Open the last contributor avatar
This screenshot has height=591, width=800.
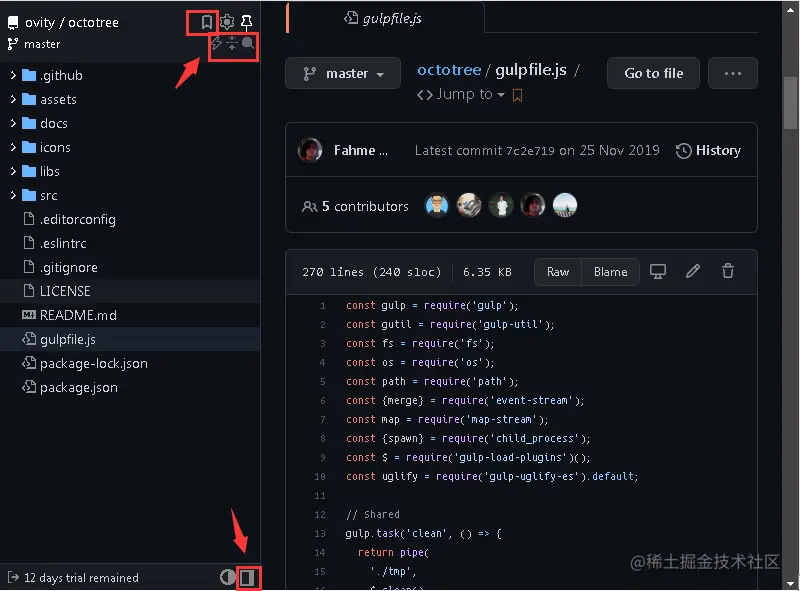(x=565, y=205)
